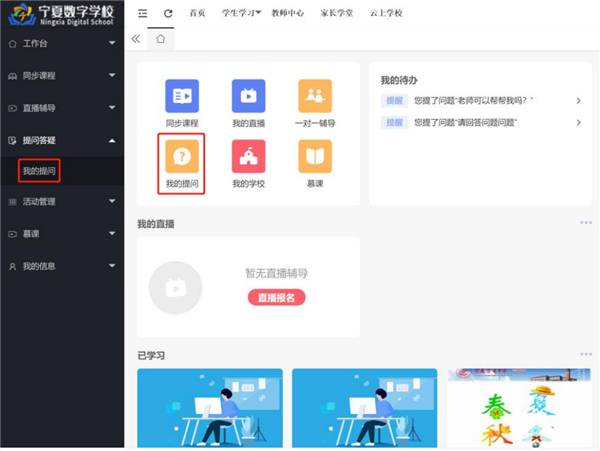The image size is (600, 451).
Task: Click the 已学习 section heading
Action: pos(151,355)
